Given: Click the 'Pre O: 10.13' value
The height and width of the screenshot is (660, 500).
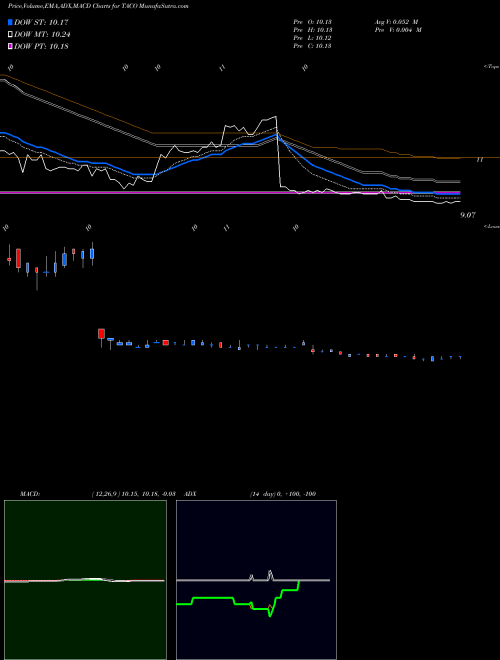Looking at the screenshot, I should point(312,22).
